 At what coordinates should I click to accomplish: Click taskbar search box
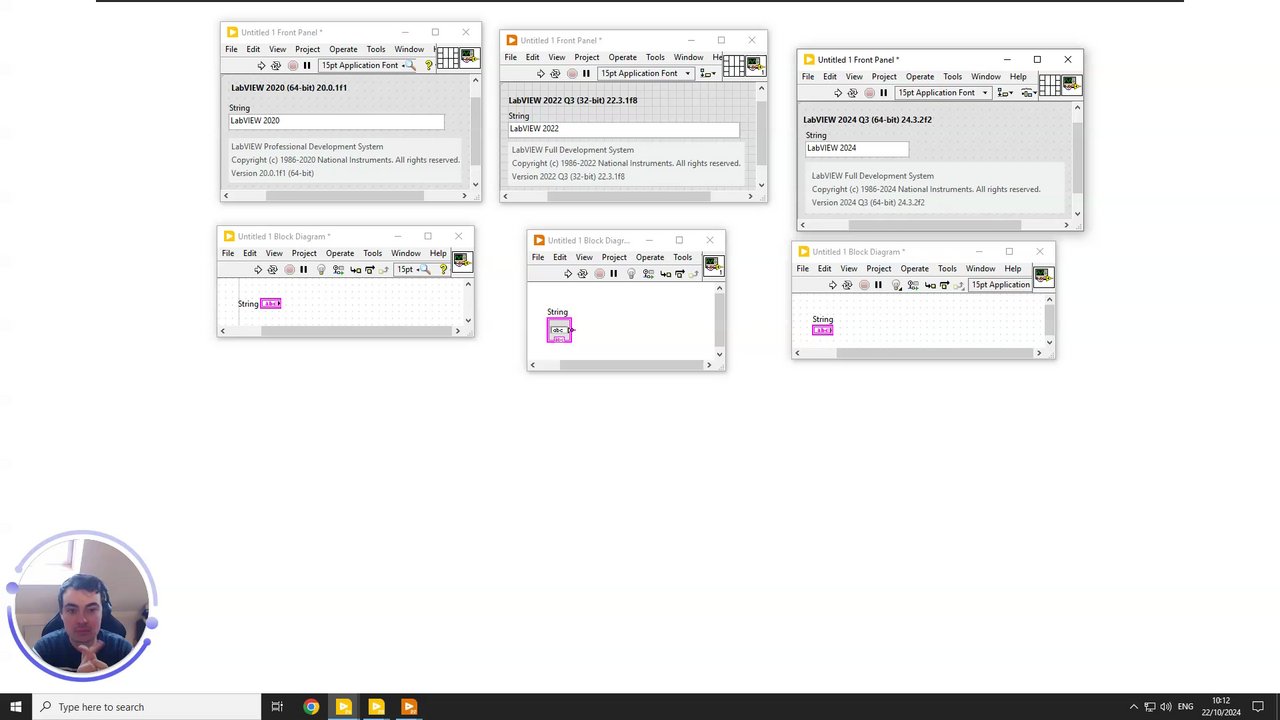[x=146, y=707]
